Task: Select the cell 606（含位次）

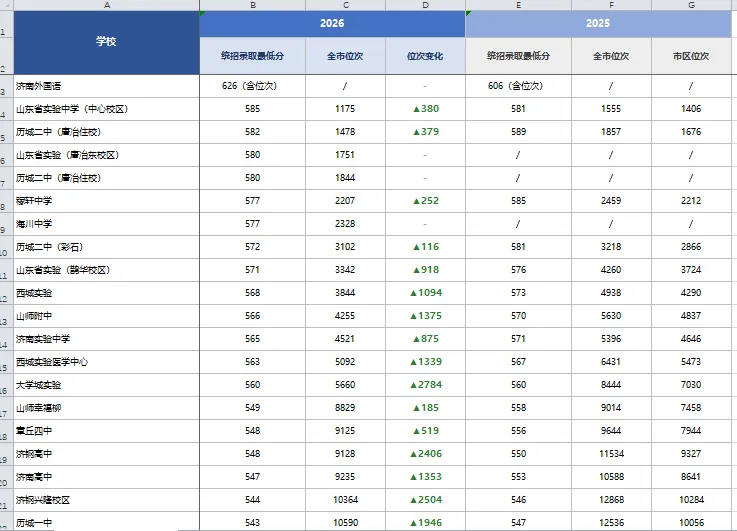Action: pos(518,86)
